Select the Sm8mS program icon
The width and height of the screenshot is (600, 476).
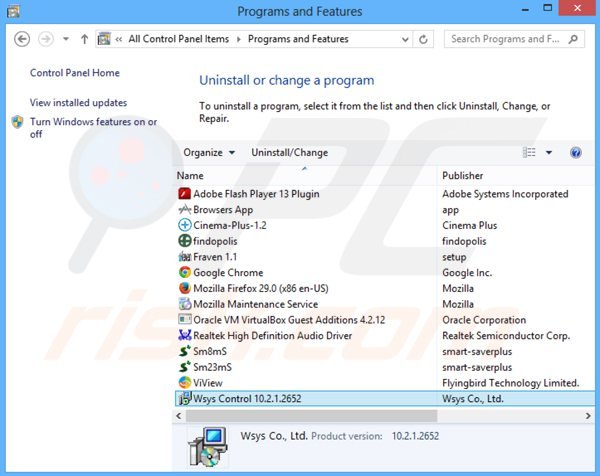click(184, 351)
